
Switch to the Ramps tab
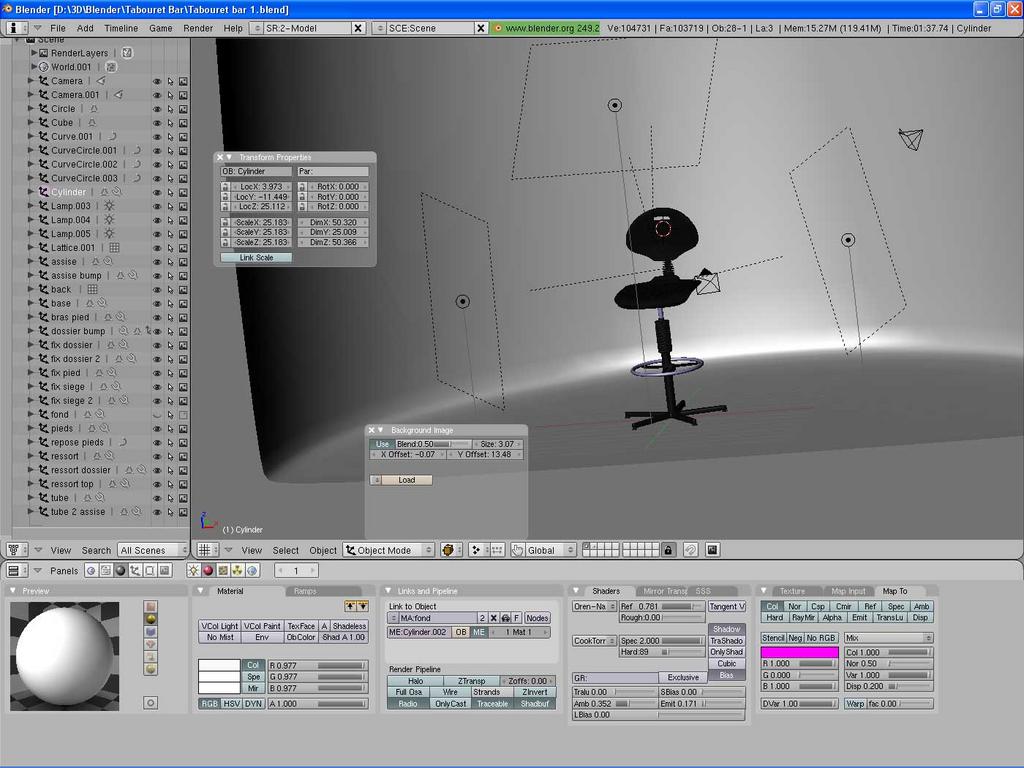point(305,591)
